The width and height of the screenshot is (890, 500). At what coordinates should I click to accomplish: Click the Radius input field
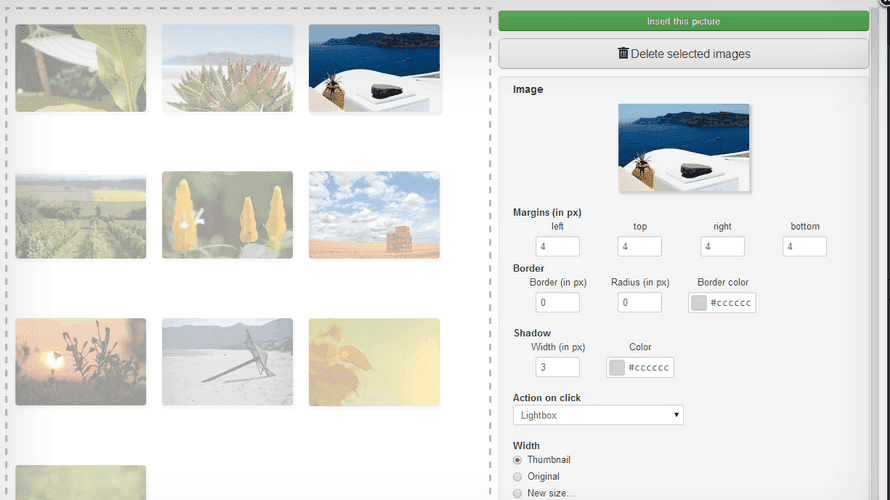[639, 302]
